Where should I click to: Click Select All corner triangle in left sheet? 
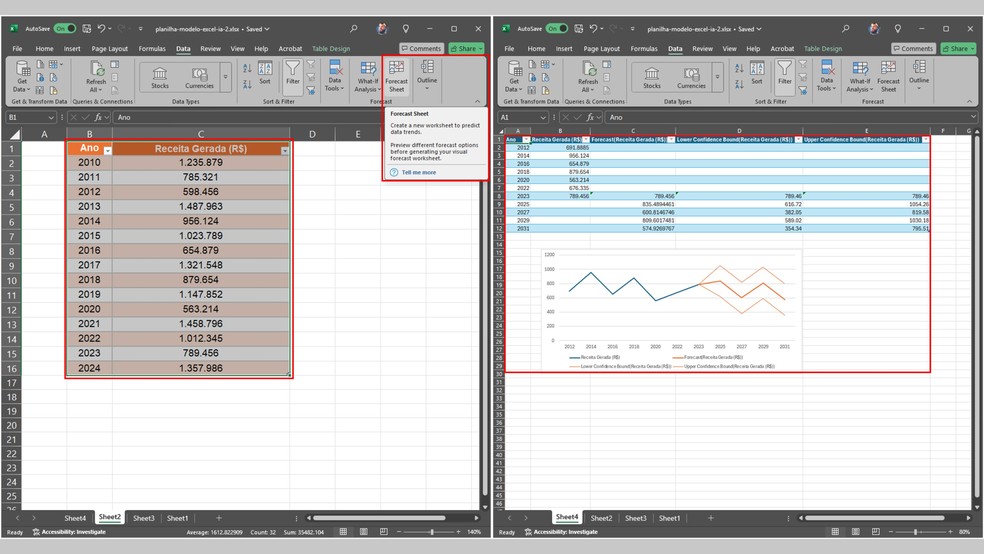pos(14,134)
